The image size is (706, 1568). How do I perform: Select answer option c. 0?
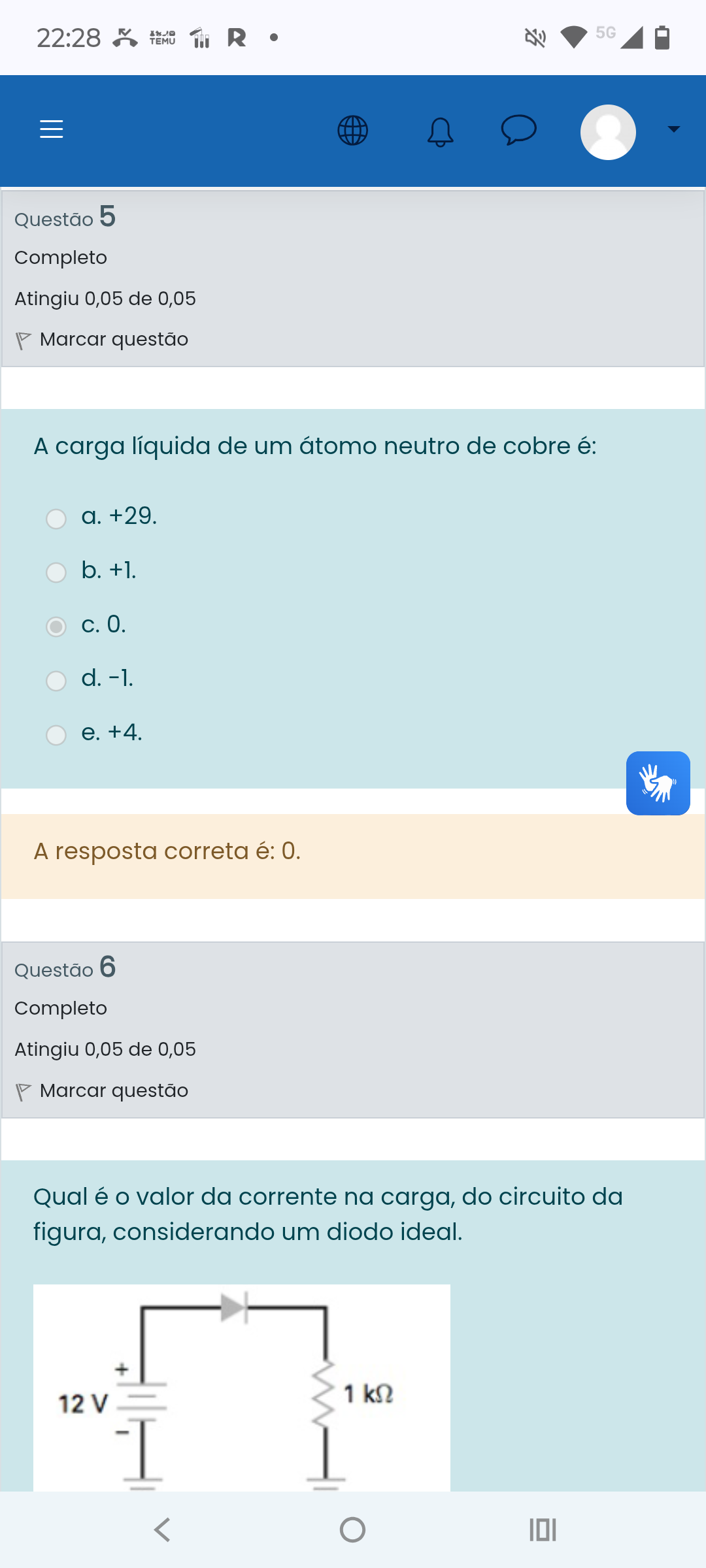[56, 627]
